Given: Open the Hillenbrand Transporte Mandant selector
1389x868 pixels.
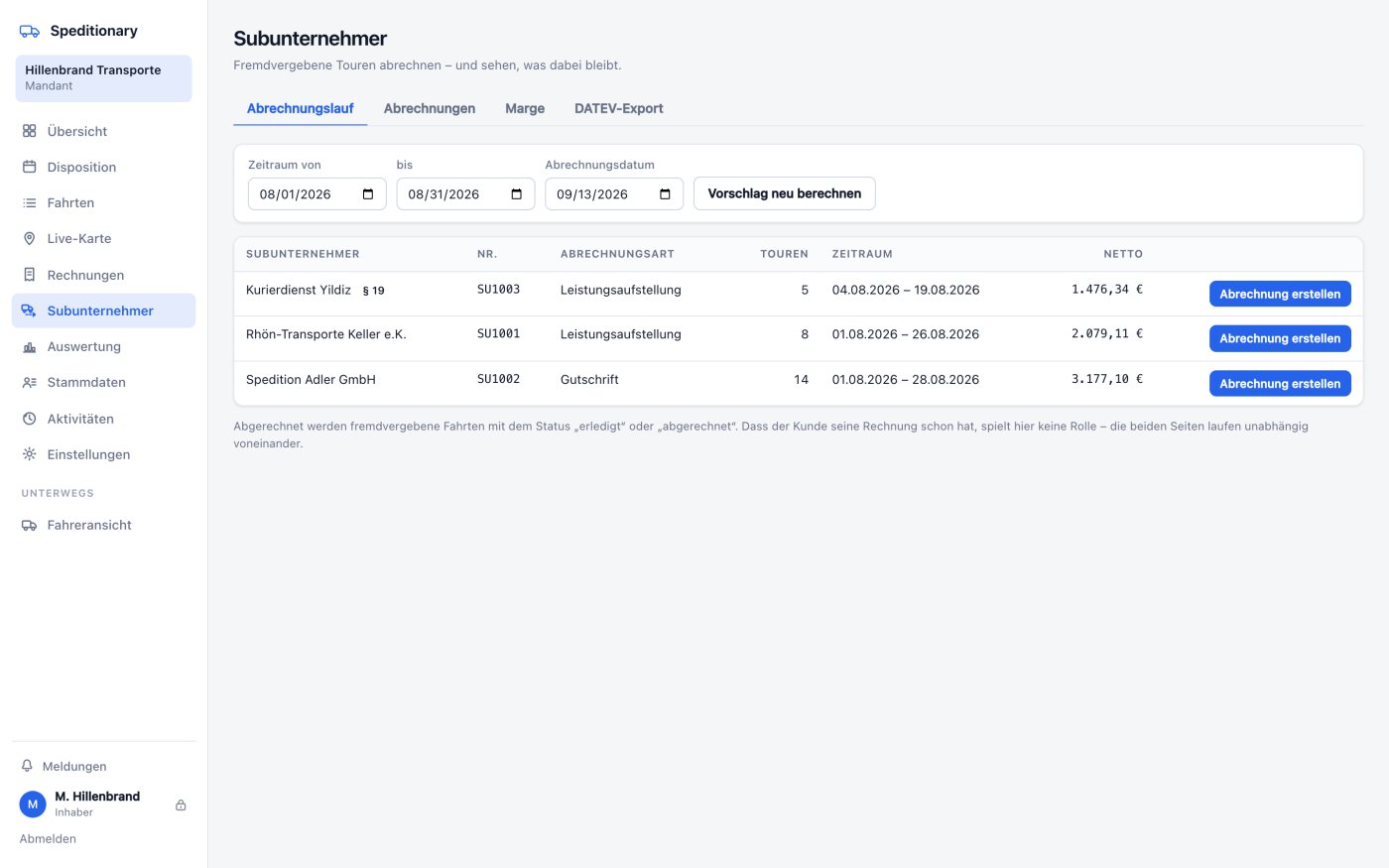Looking at the screenshot, I should point(103,78).
